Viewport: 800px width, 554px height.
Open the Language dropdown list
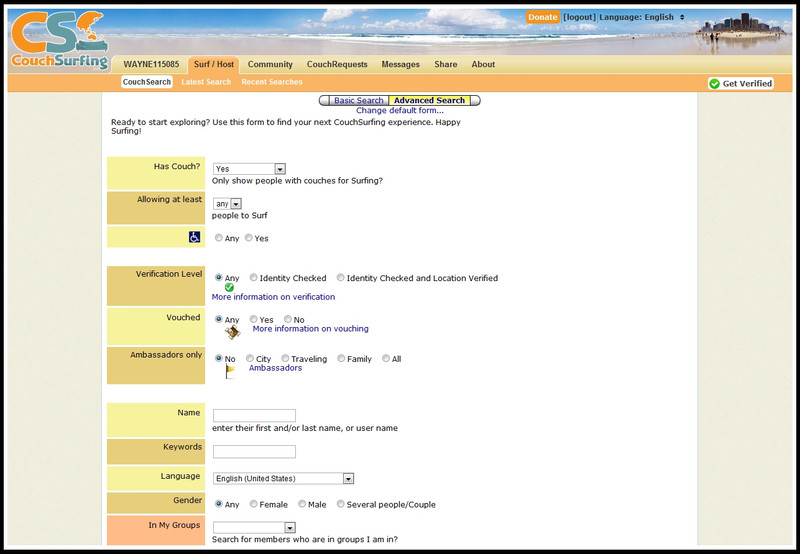click(283, 479)
